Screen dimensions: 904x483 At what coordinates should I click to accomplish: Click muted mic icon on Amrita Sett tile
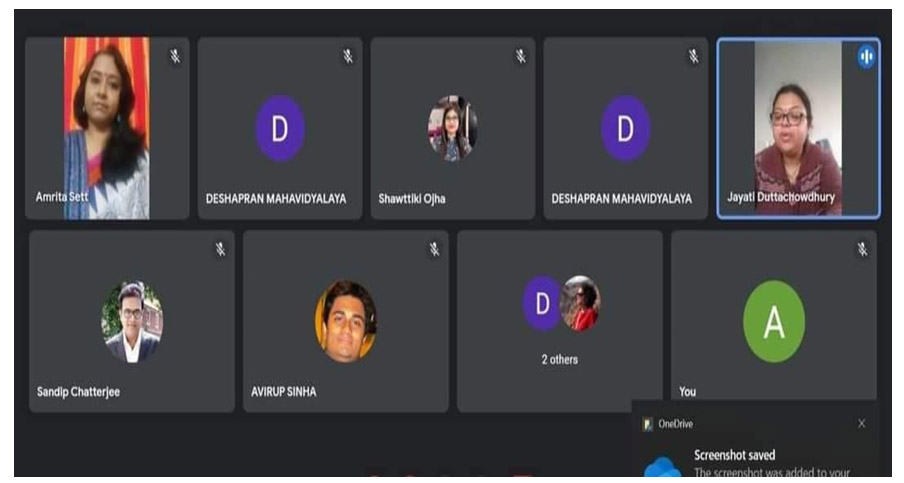pos(175,56)
